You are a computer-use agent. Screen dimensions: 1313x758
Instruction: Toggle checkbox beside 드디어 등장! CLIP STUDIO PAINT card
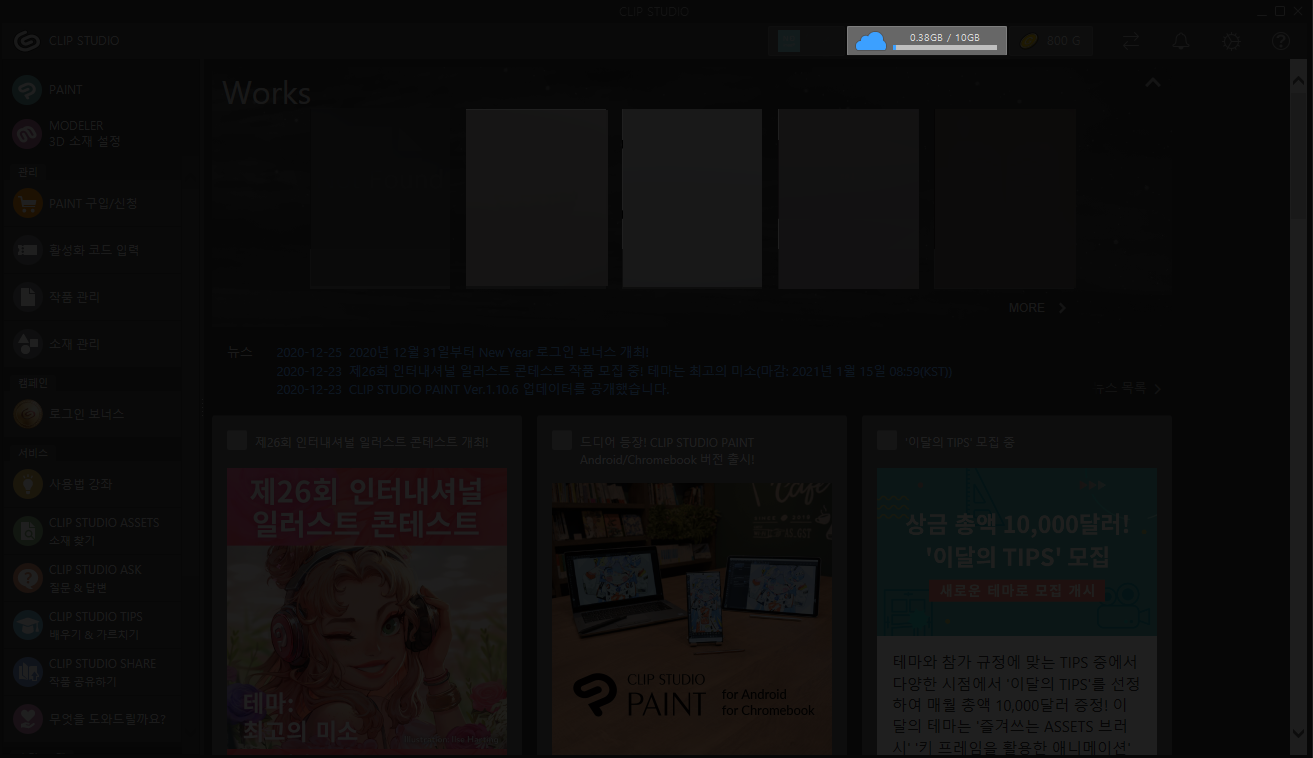562,441
